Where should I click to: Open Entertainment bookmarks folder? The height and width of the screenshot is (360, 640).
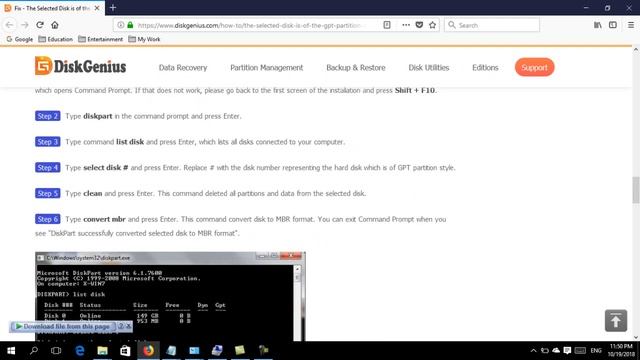[x=100, y=39]
